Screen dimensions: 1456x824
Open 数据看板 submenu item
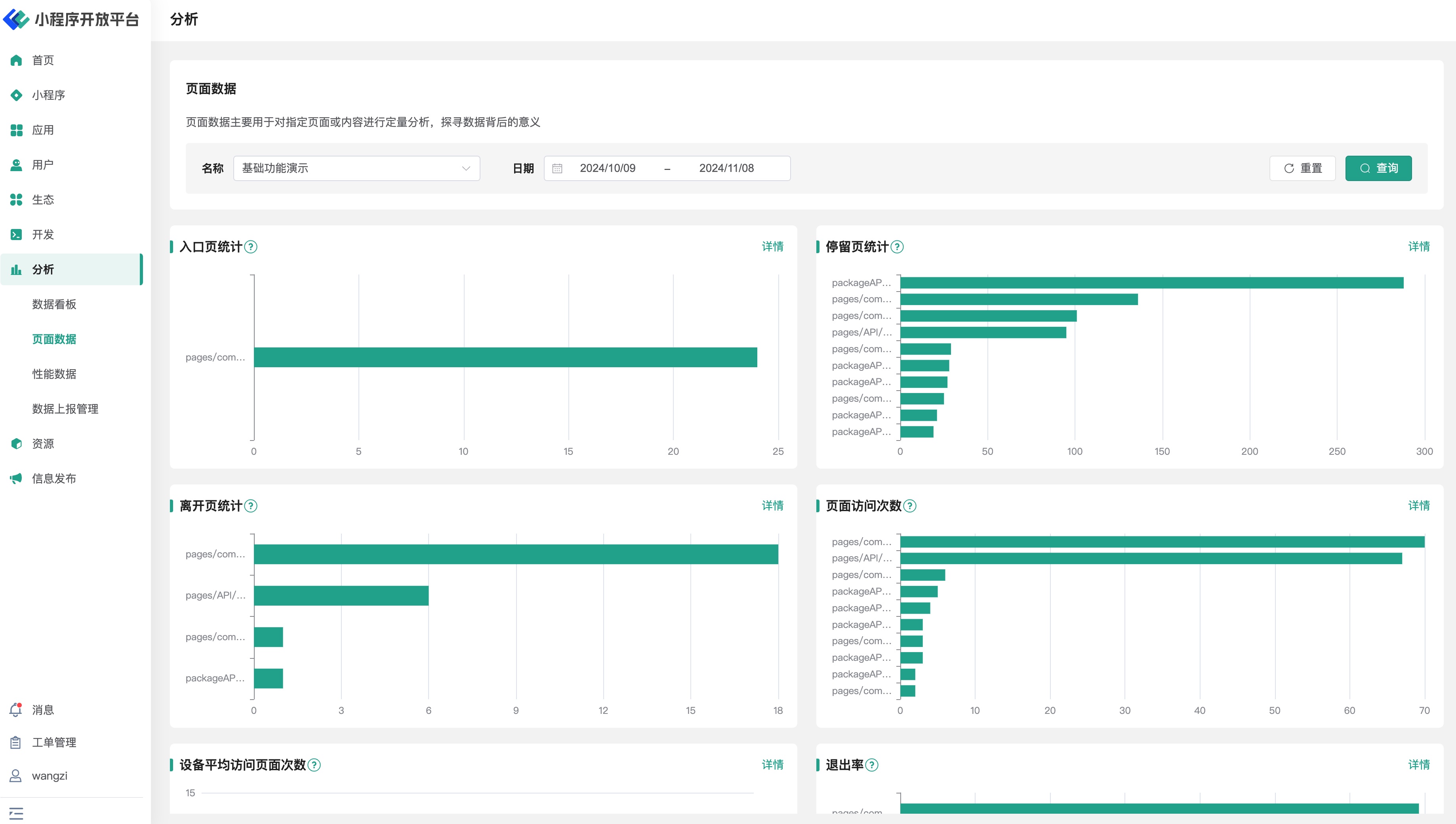(54, 305)
